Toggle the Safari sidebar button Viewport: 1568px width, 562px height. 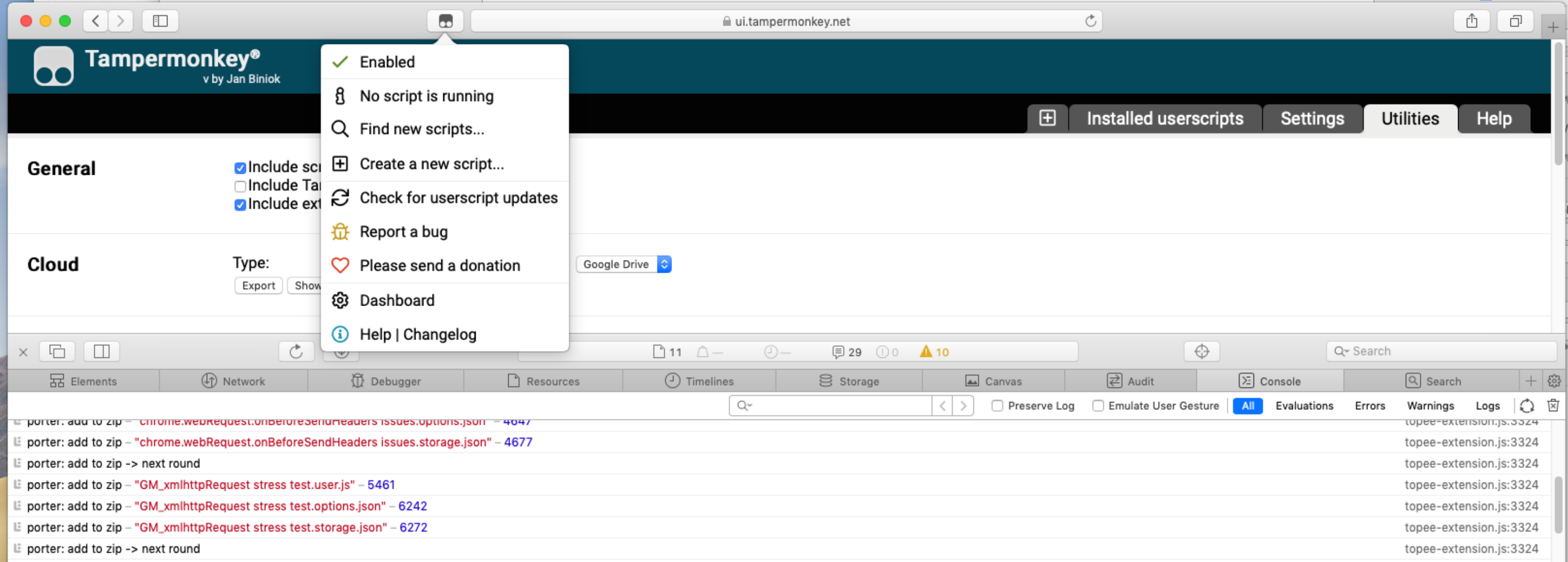coord(160,21)
